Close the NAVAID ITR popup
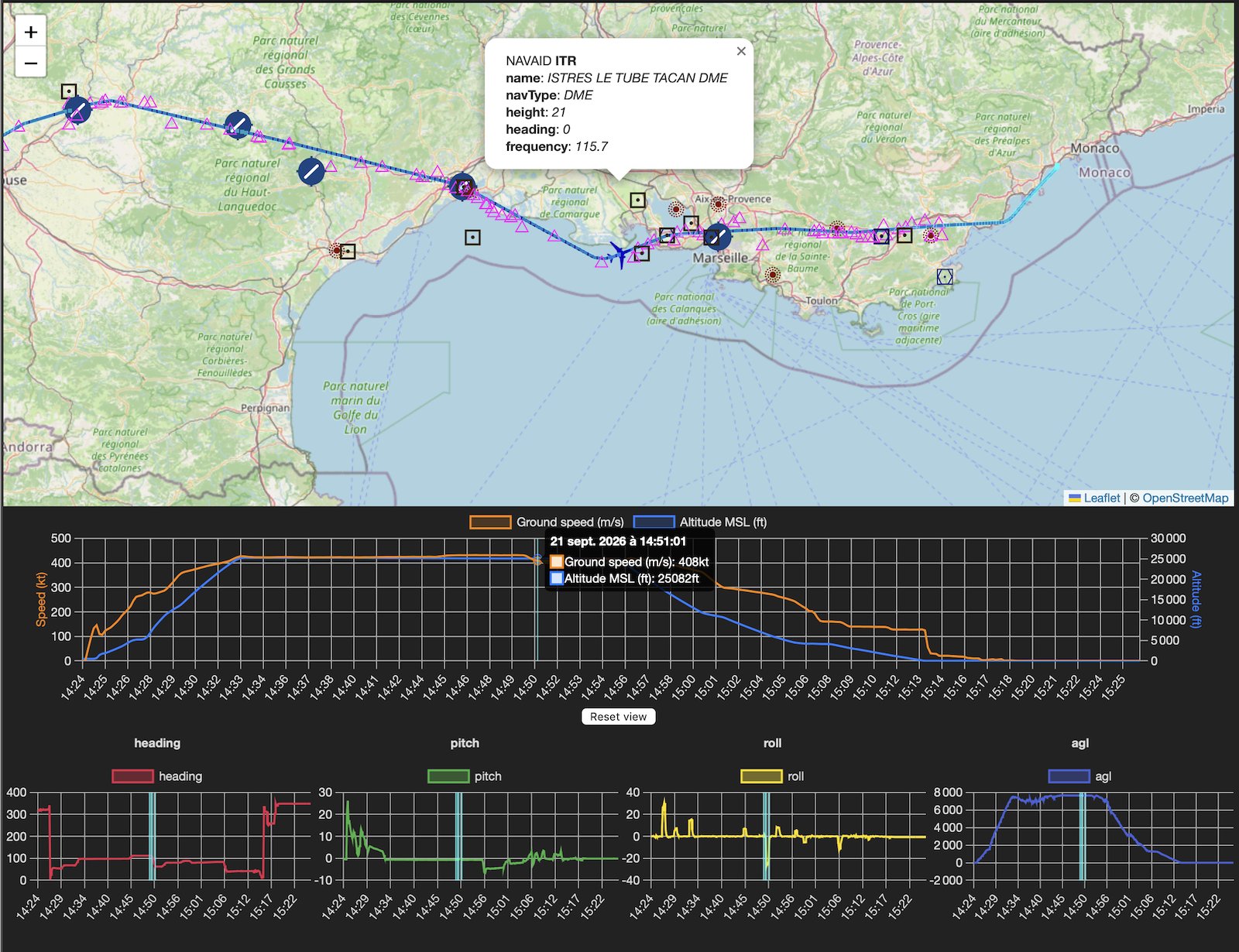The width and height of the screenshot is (1239, 952). pyautogui.click(x=741, y=51)
